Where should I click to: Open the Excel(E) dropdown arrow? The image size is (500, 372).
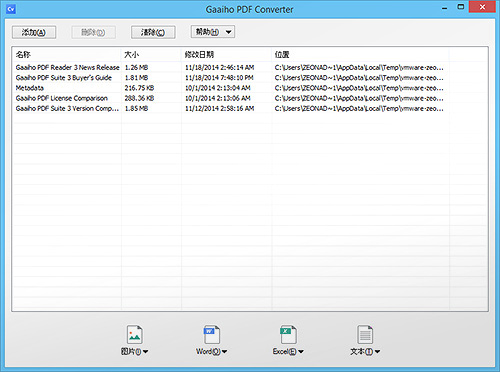[x=301, y=351]
